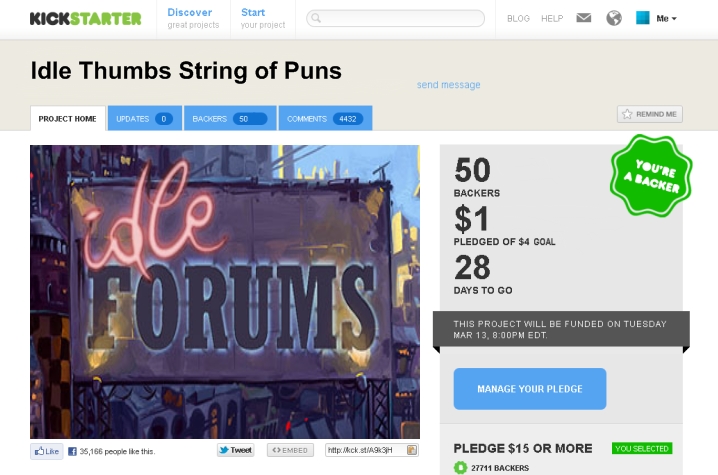The image size is (718, 475).
Task: Click the search magnifier icon
Action: [x=316, y=18]
